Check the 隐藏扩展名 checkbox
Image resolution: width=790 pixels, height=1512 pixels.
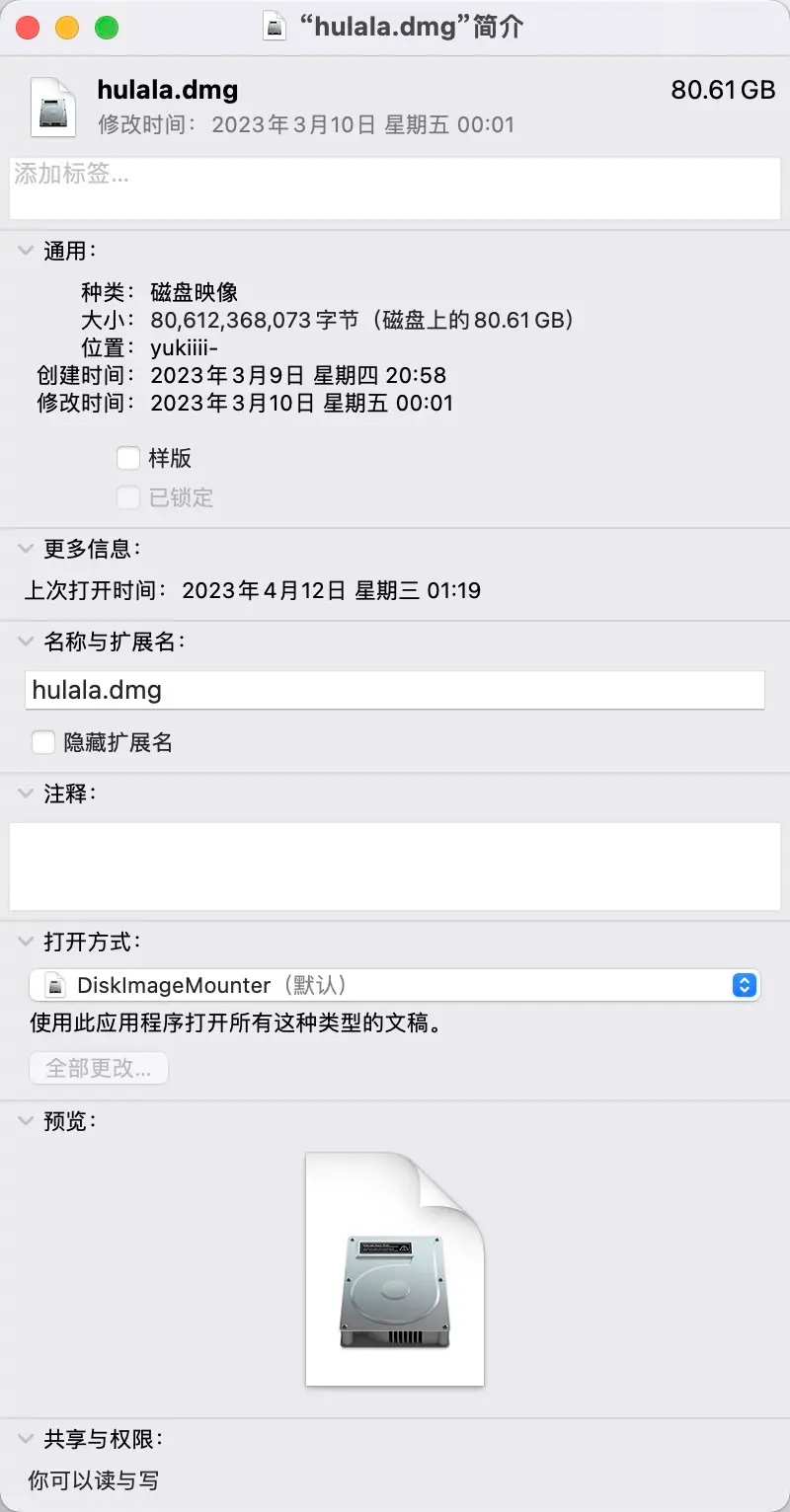coord(43,742)
